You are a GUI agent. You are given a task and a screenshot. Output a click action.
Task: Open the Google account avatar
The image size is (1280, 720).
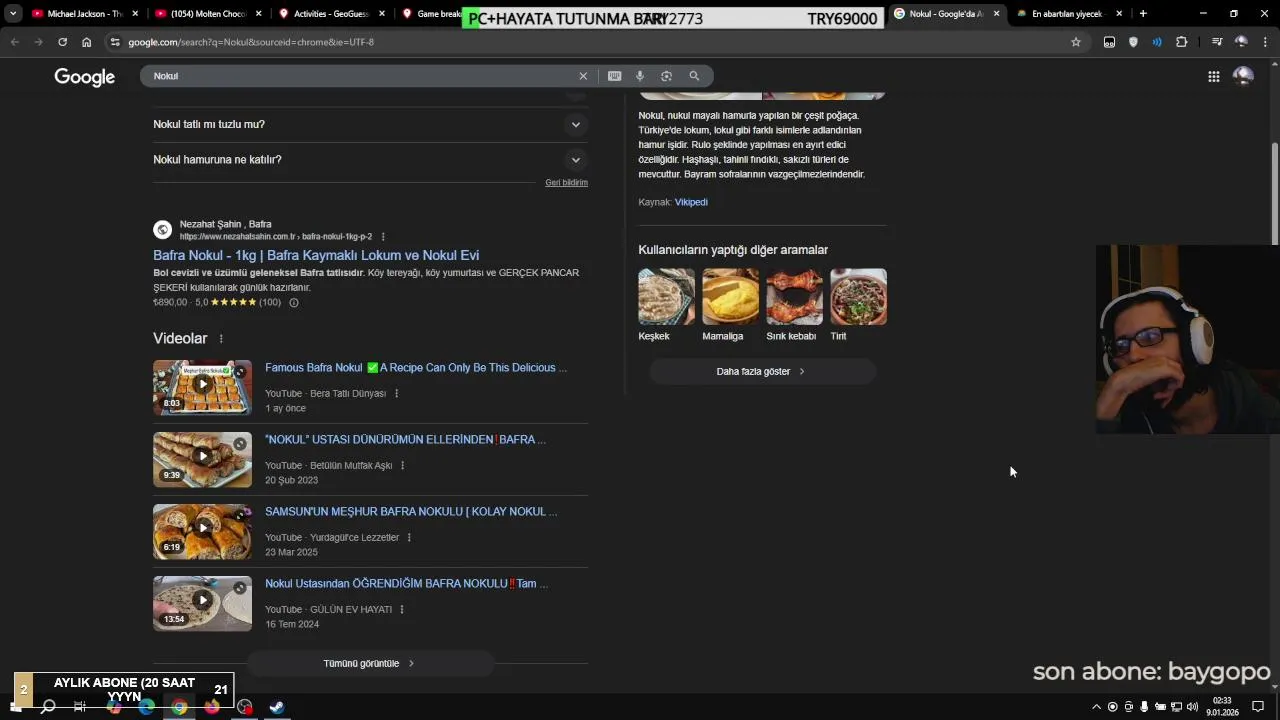(1243, 77)
